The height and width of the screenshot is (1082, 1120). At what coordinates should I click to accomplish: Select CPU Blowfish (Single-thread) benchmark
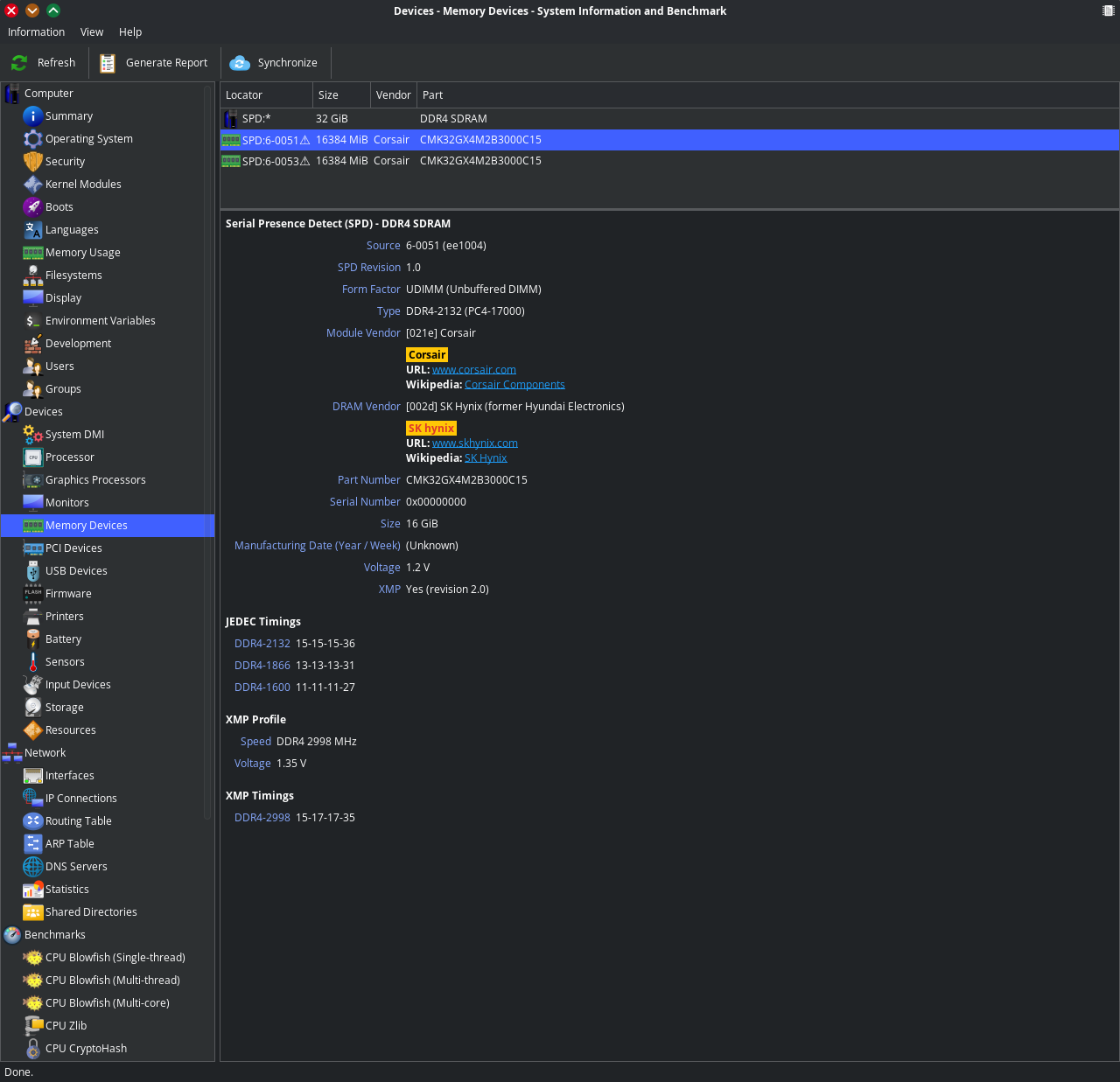pos(115,958)
